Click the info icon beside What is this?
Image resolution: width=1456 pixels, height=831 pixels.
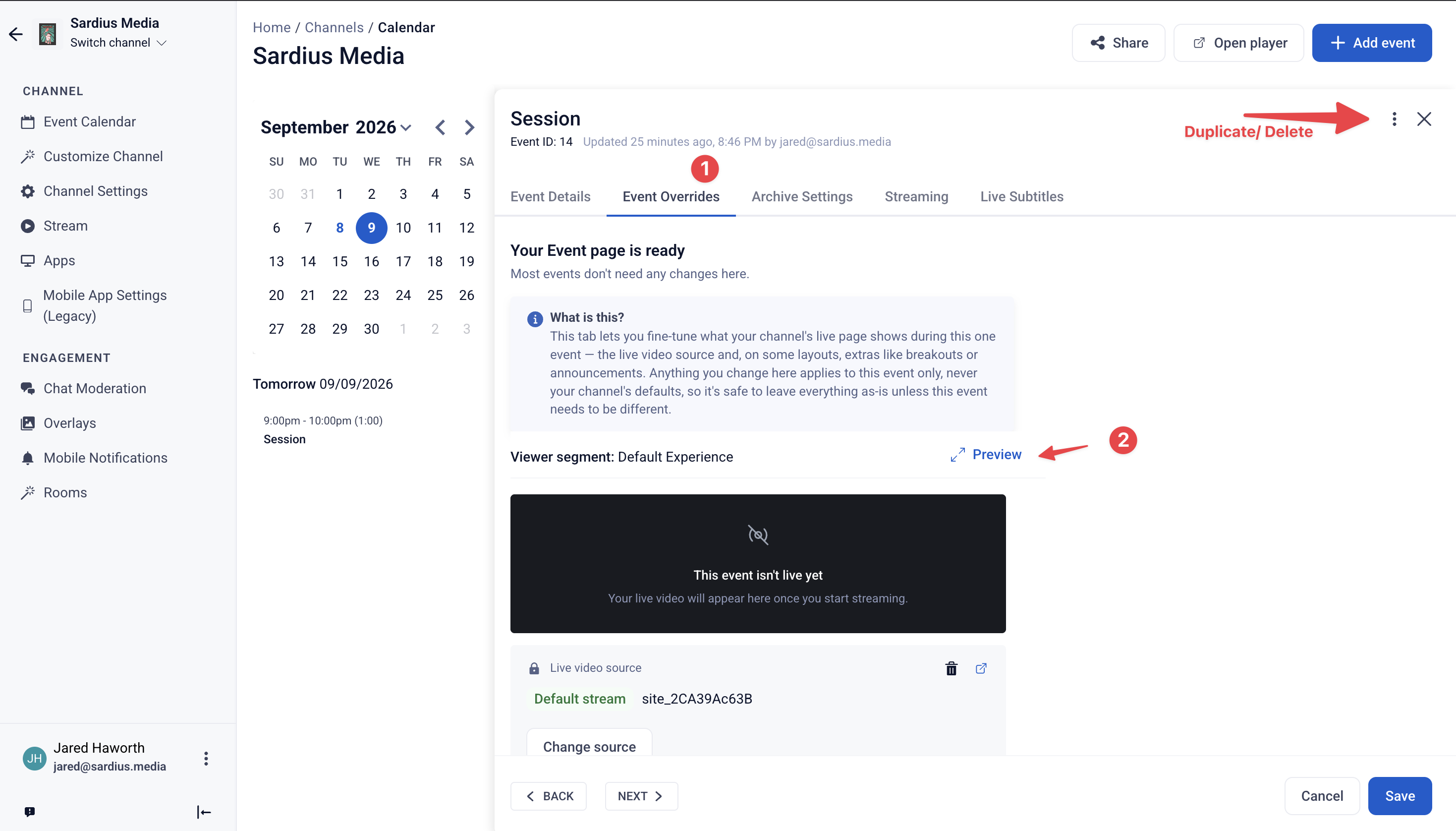(534, 319)
